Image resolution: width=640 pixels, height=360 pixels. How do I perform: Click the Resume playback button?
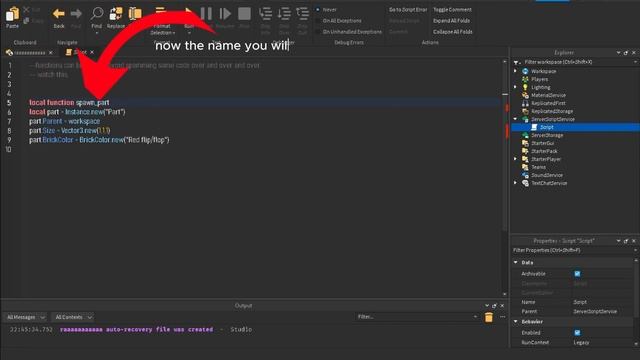coord(225,14)
